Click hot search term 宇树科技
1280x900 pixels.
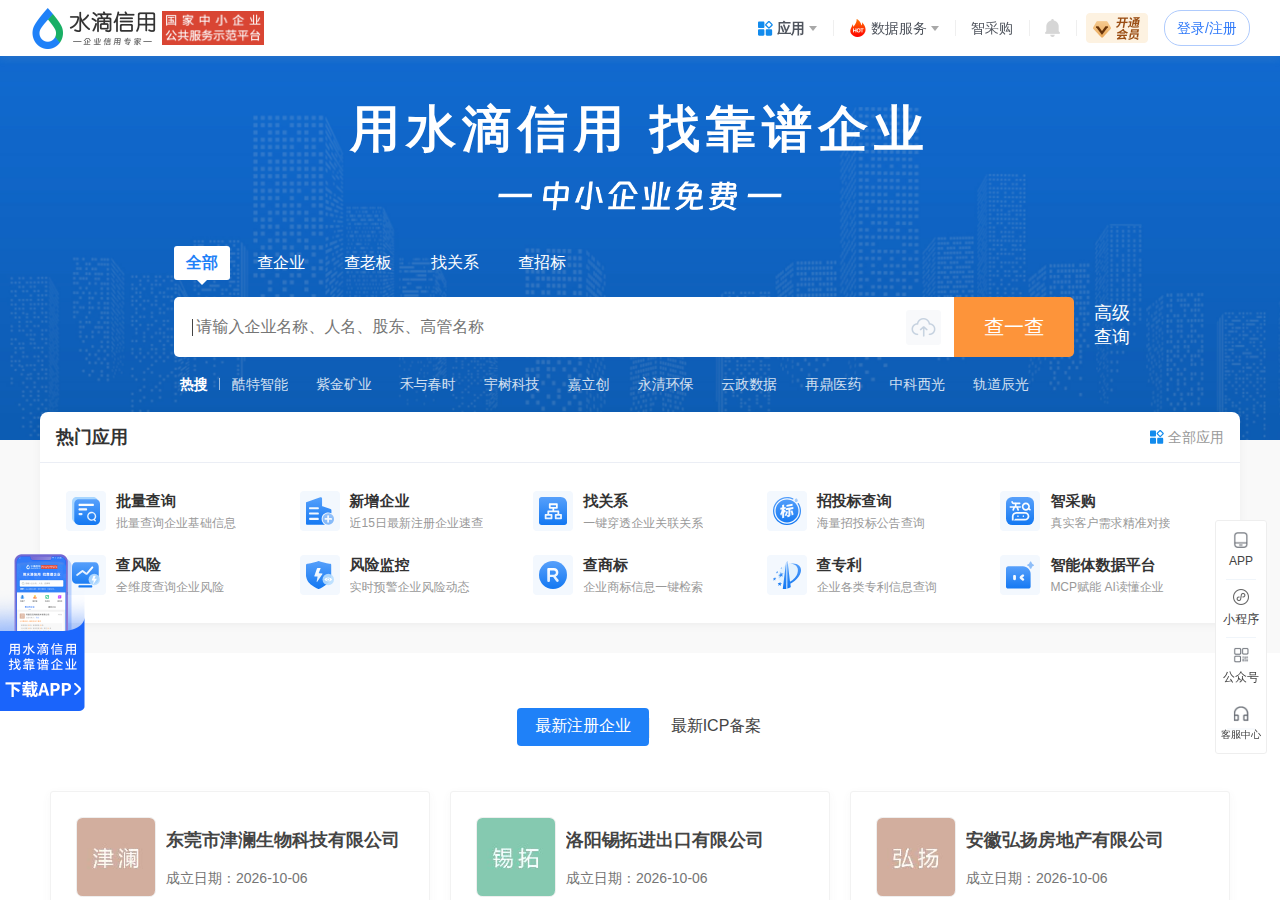(x=511, y=384)
